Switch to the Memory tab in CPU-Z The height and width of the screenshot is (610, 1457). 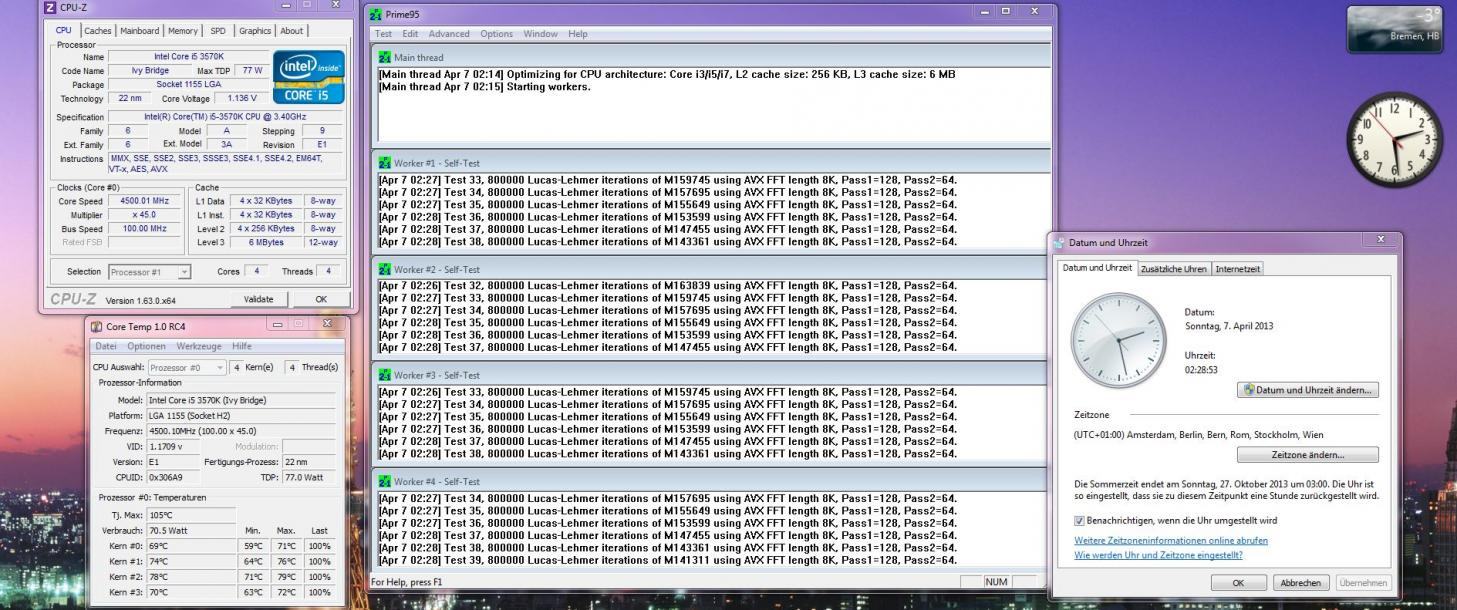point(183,31)
